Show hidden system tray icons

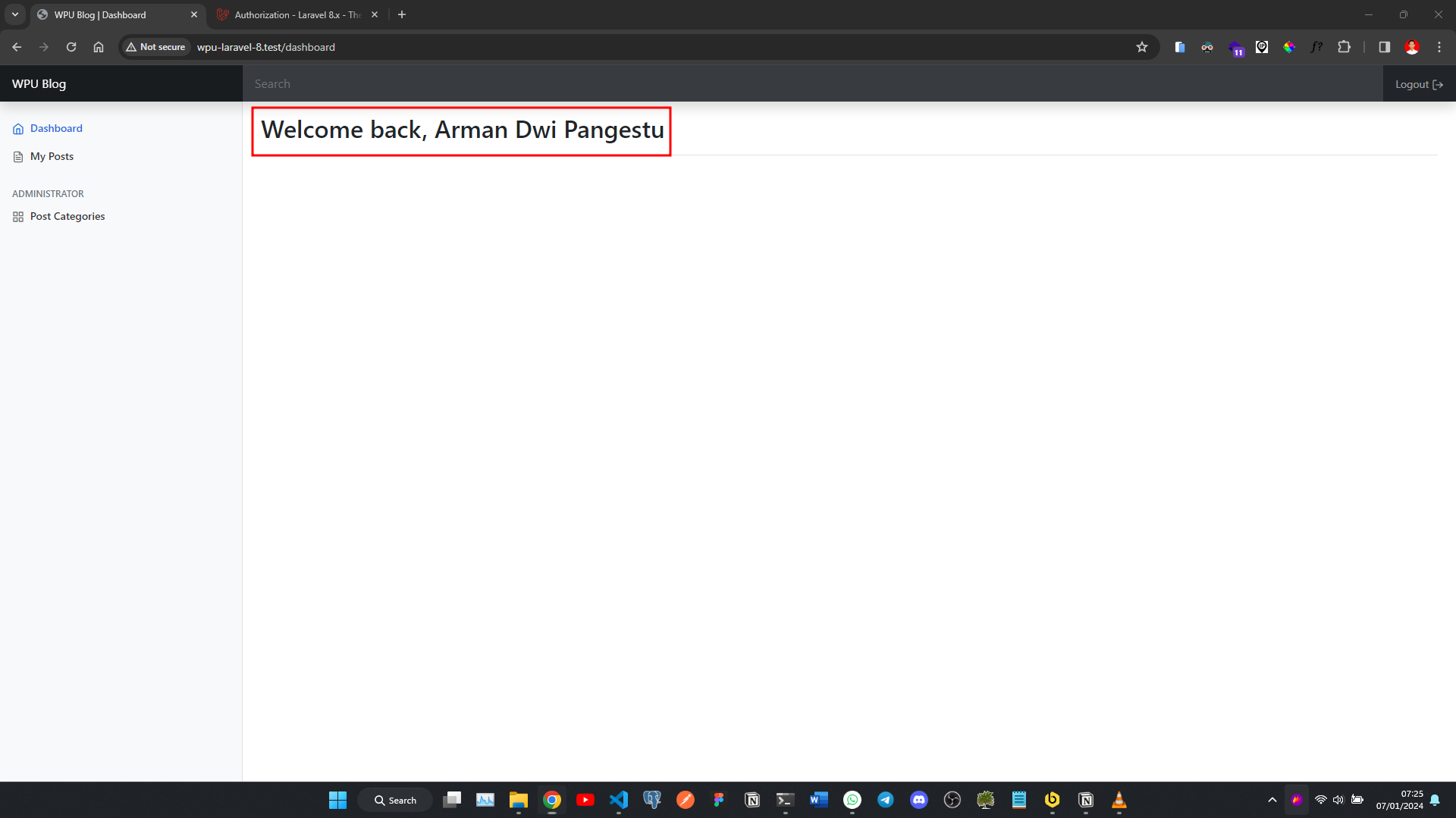[1272, 800]
